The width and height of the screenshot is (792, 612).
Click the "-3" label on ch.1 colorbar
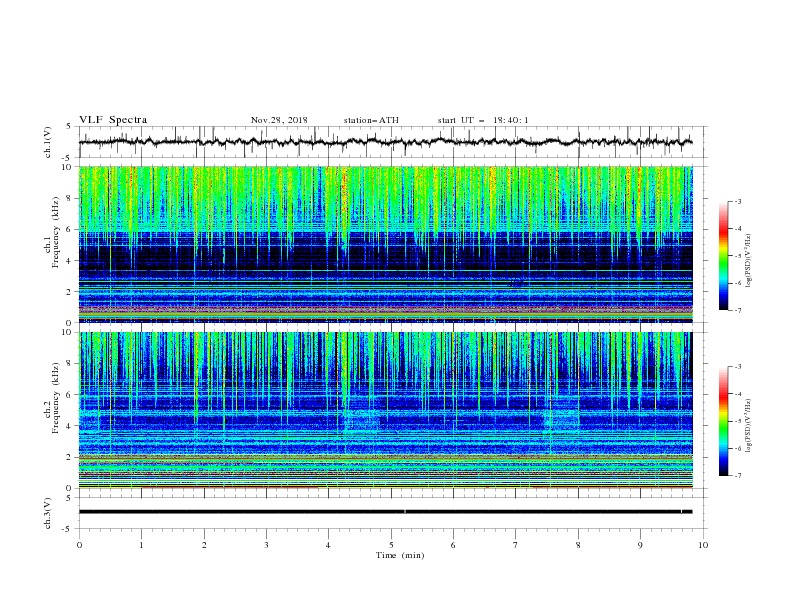[738, 201]
